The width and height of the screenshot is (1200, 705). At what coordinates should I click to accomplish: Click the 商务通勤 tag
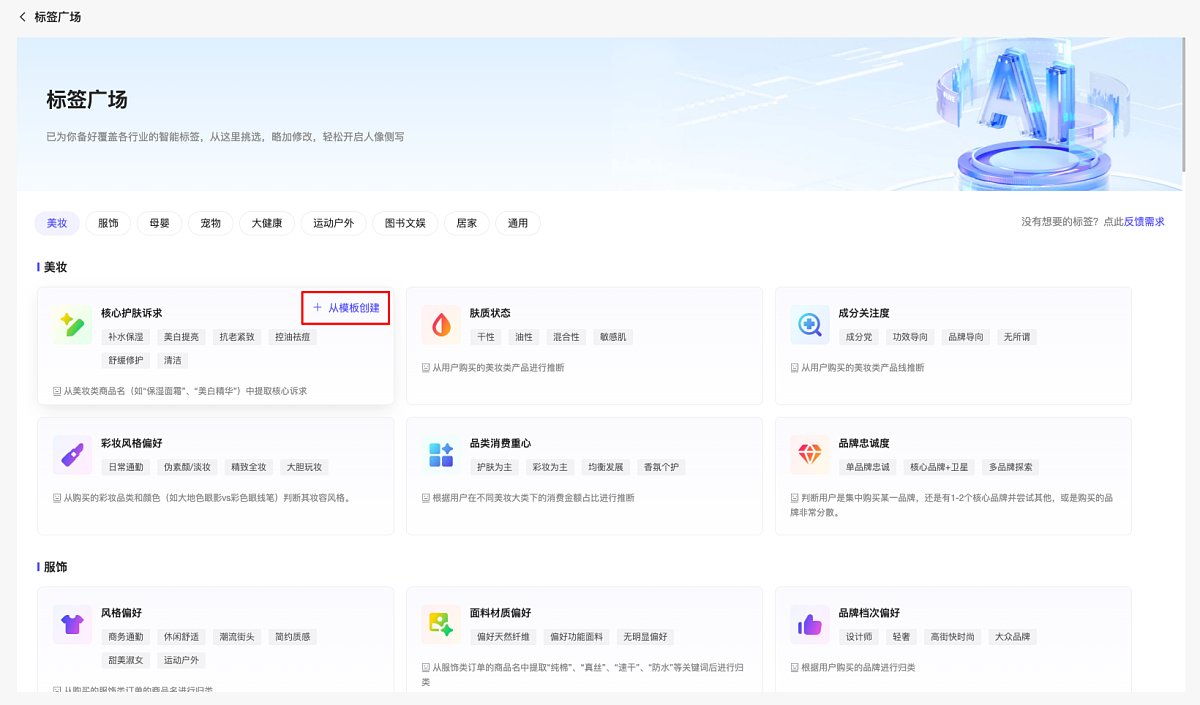[x=126, y=637]
